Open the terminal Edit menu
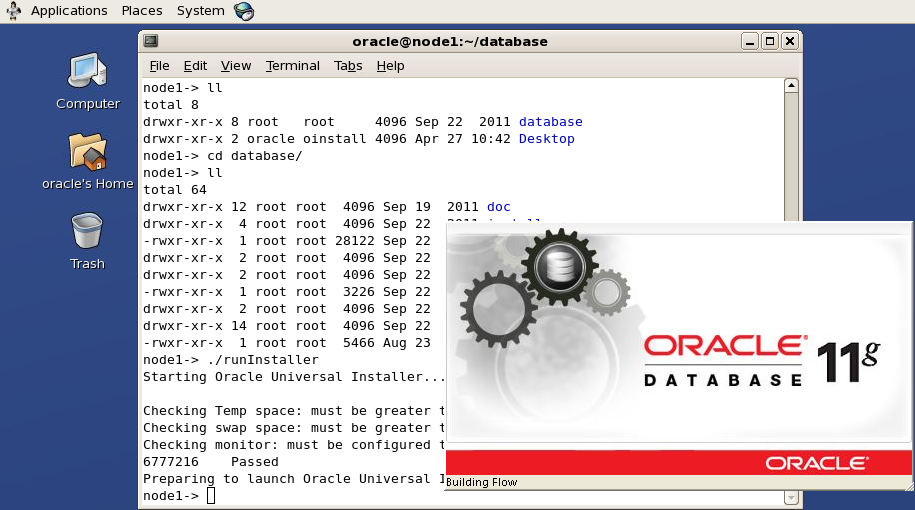The width and height of the screenshot is (915, 510). [x=195, y=66]
